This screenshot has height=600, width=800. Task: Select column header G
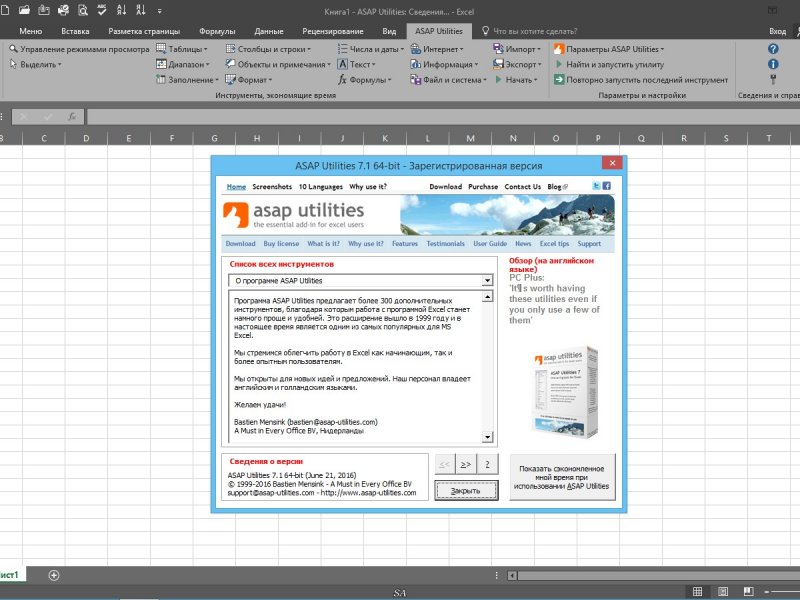[214, 138]
